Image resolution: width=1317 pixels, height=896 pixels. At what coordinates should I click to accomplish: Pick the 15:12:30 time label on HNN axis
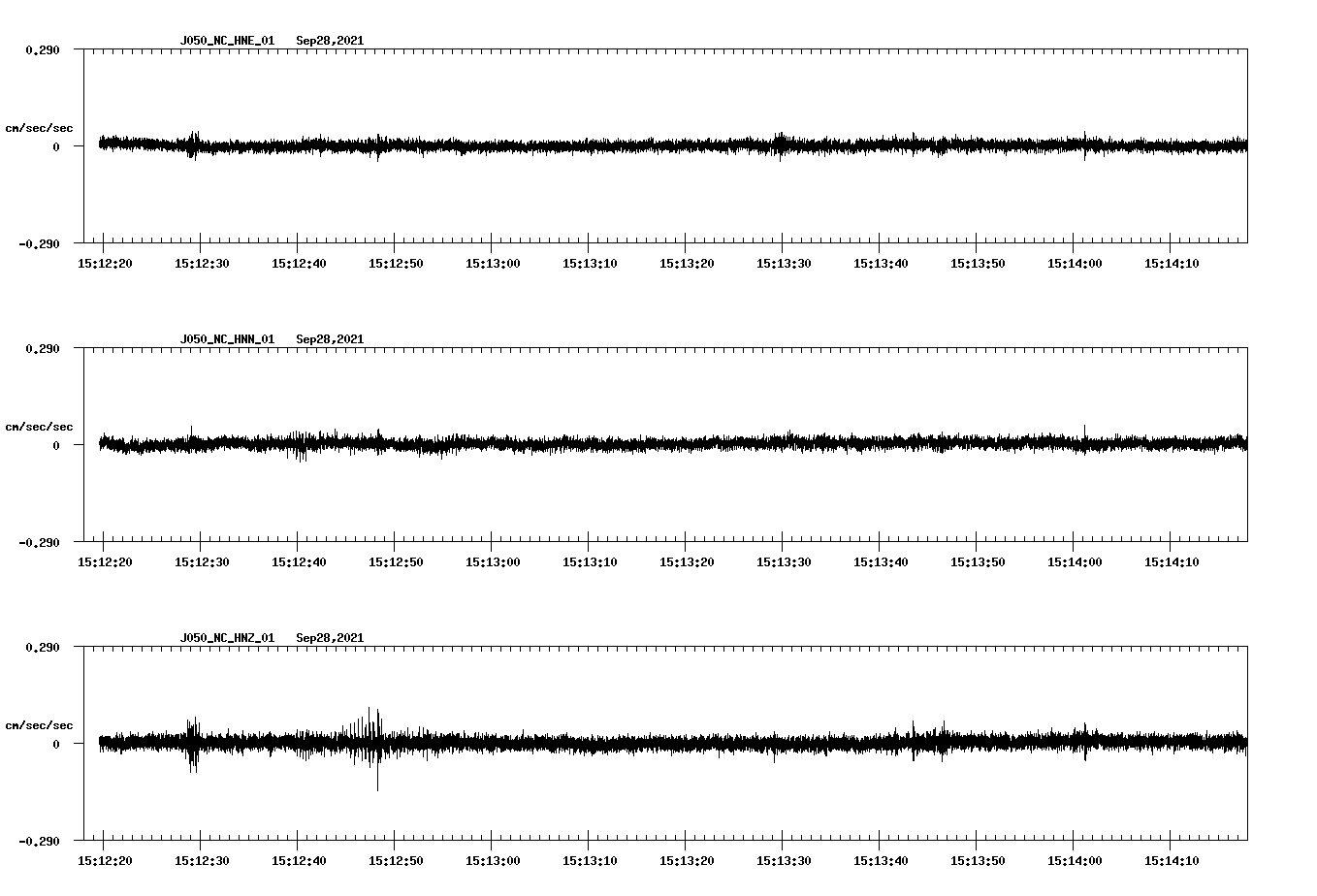point(202,562)
